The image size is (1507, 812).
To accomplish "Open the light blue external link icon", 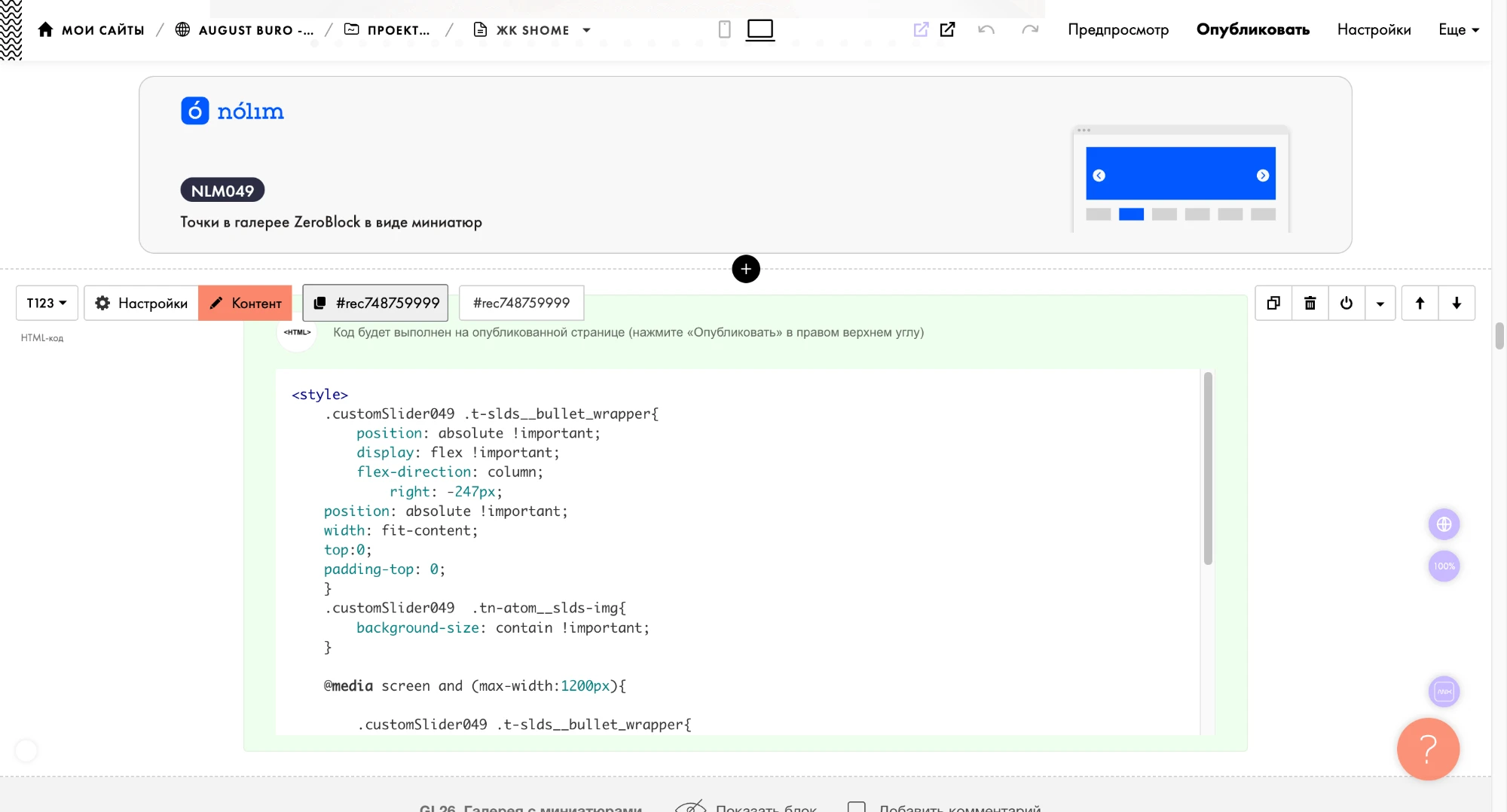I will (921, 29).
